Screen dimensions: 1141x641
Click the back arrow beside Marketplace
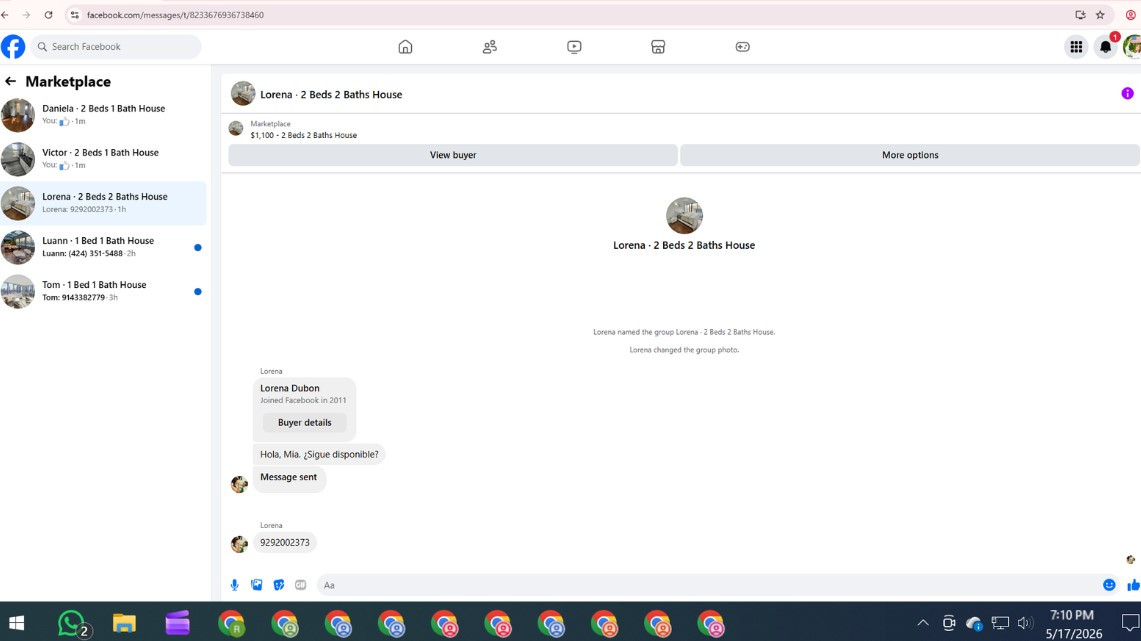tap(10, 81)
